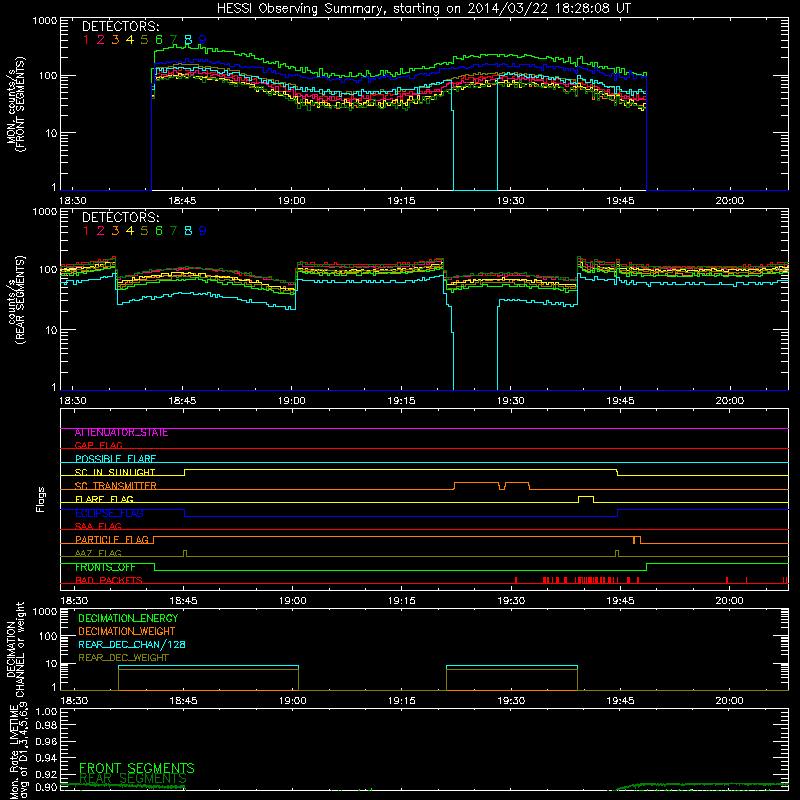This screenshot has width=800, height=800.
Task: Click the SAA_FLAG label
Action: point(98,527)
